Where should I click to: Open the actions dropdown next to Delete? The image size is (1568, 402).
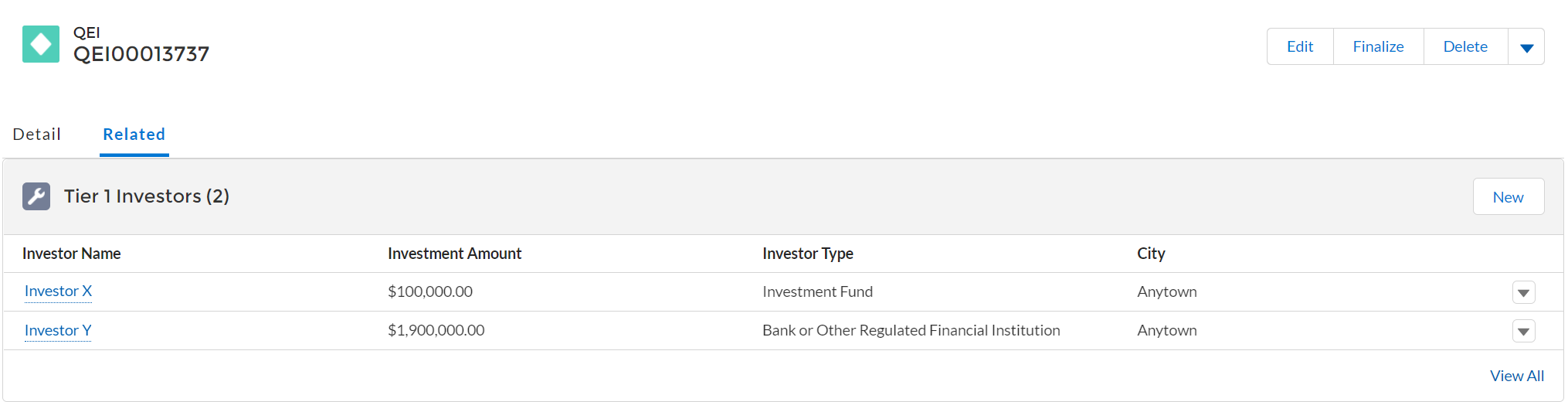tap(1526, 47)
